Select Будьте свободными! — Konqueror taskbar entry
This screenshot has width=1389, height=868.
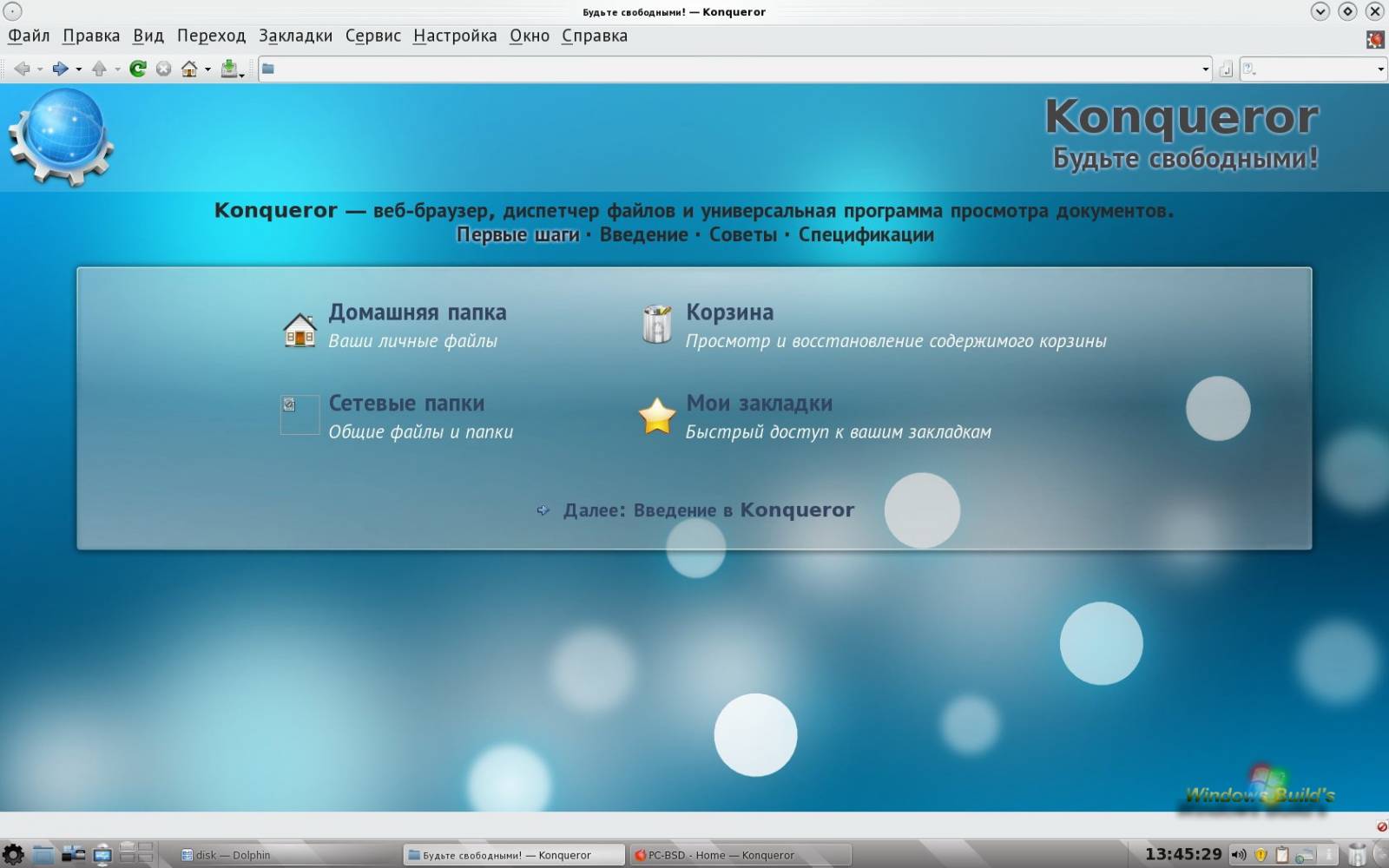tap(514, 855)
